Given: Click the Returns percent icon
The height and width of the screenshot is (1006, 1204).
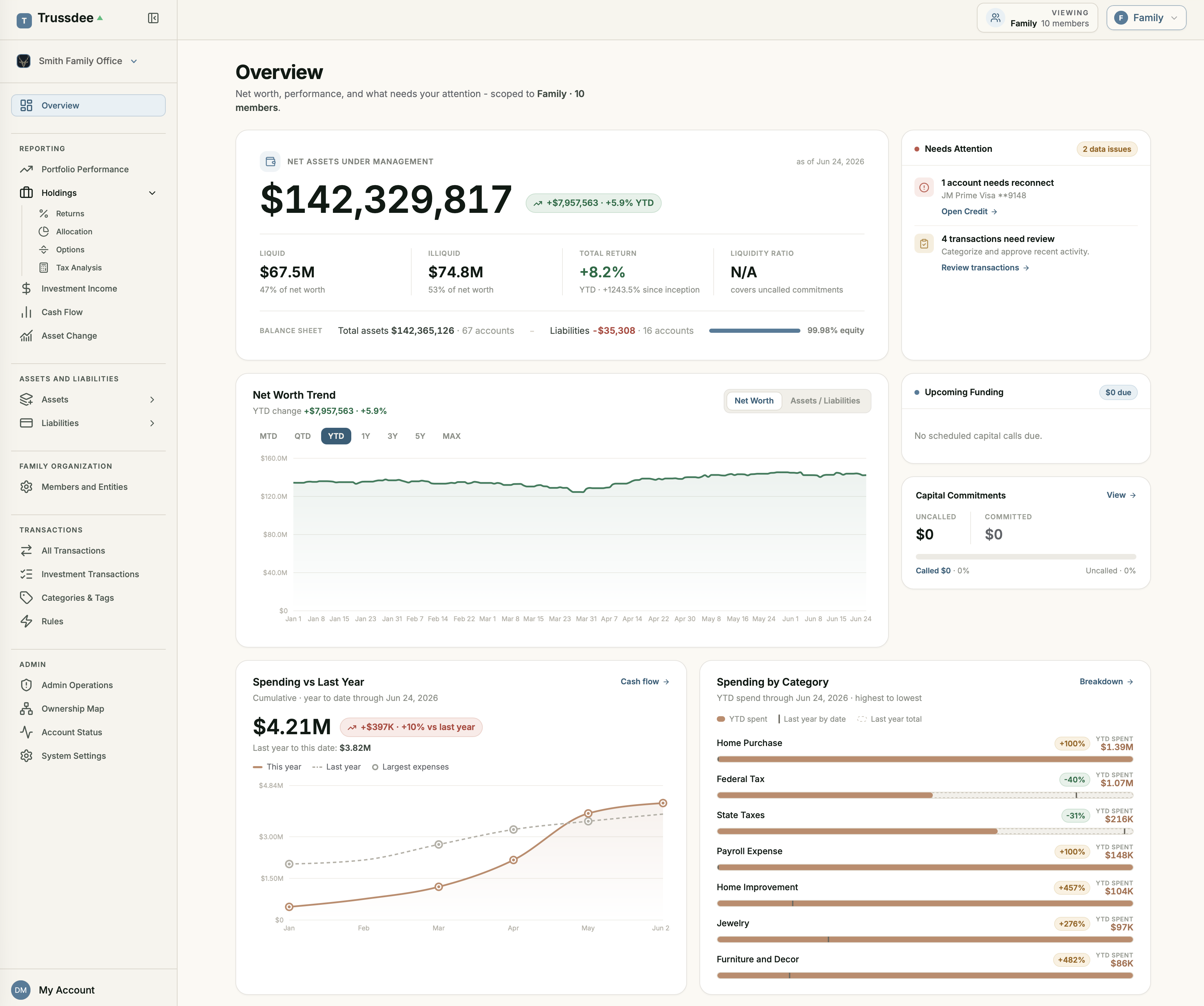Looking at the screenshot, I should pyautogui.click(x=44, y=213).
